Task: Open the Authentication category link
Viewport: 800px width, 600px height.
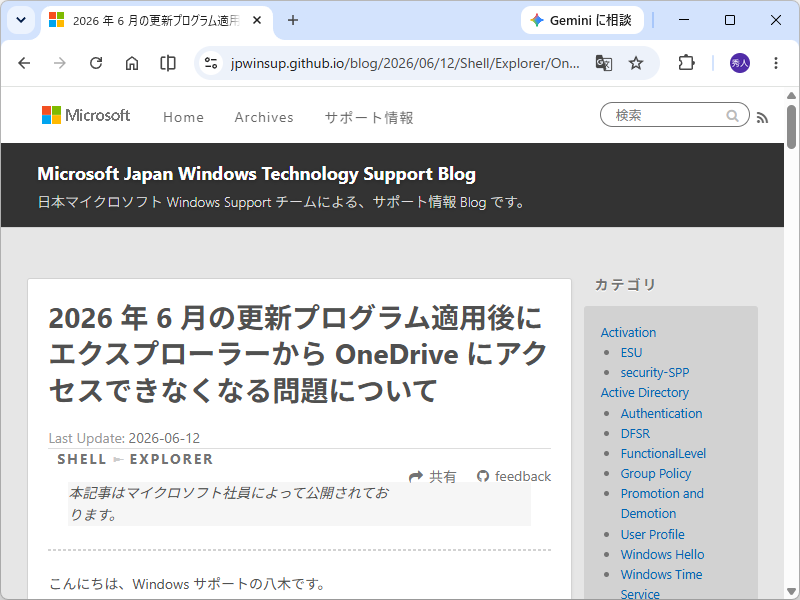Action: tap(661, 413)
